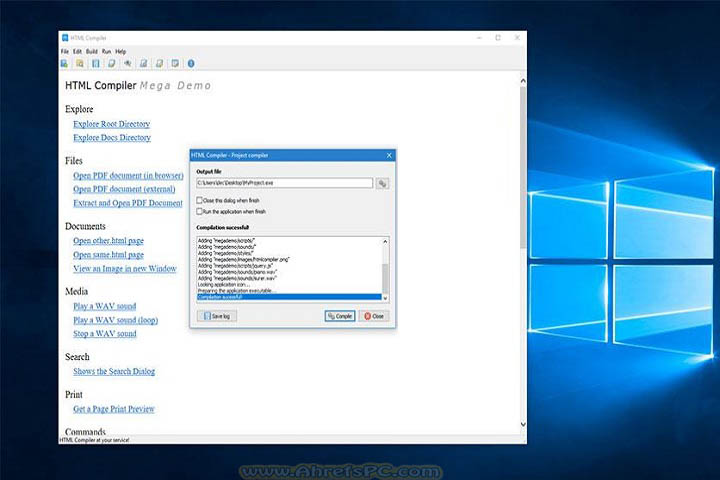Click 'Open PDF document (external)' link
This screenshot has width=720, height=480.
tap(124, 189)
